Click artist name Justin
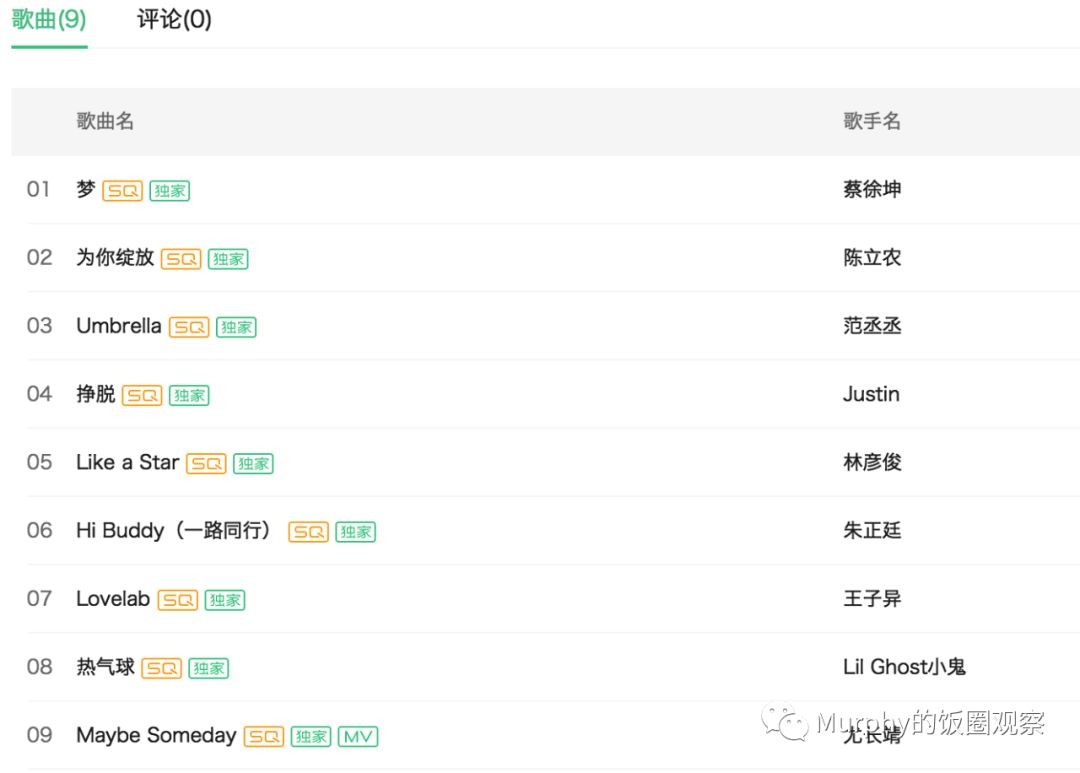 pos(871,394)
